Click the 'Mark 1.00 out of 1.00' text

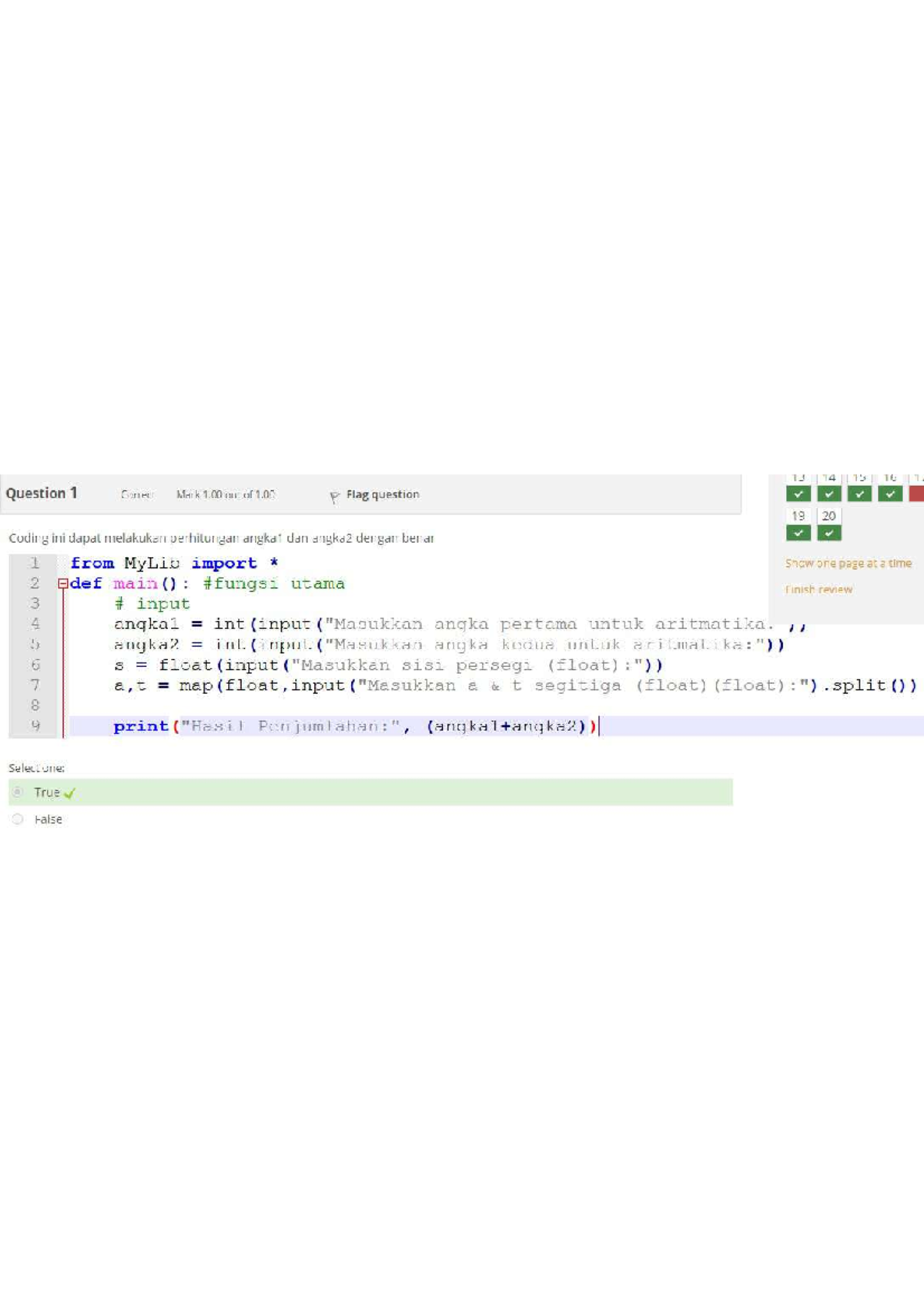pyautogui.click(x=225, y=495)
